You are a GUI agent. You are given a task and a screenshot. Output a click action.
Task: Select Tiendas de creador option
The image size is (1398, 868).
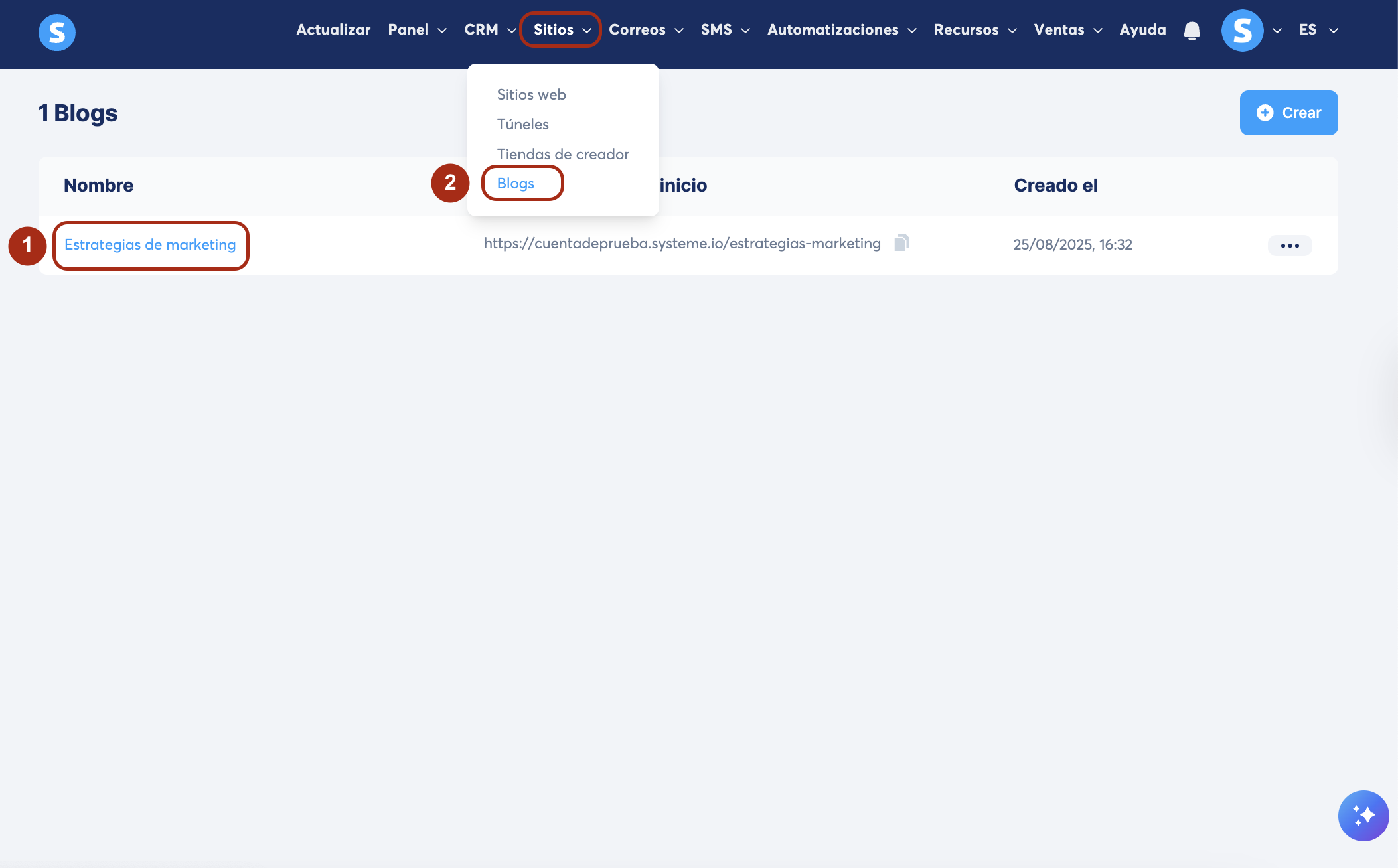[562, 154]
